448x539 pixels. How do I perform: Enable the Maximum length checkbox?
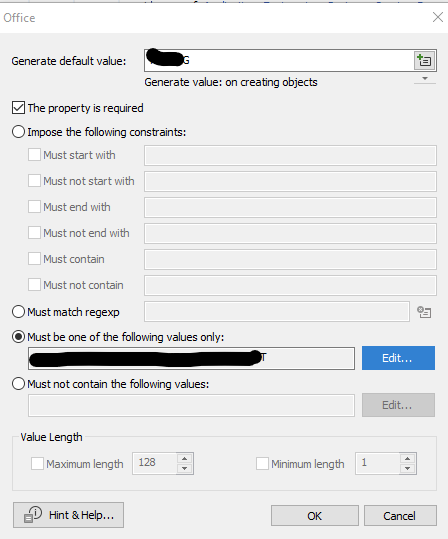(37, 463)
